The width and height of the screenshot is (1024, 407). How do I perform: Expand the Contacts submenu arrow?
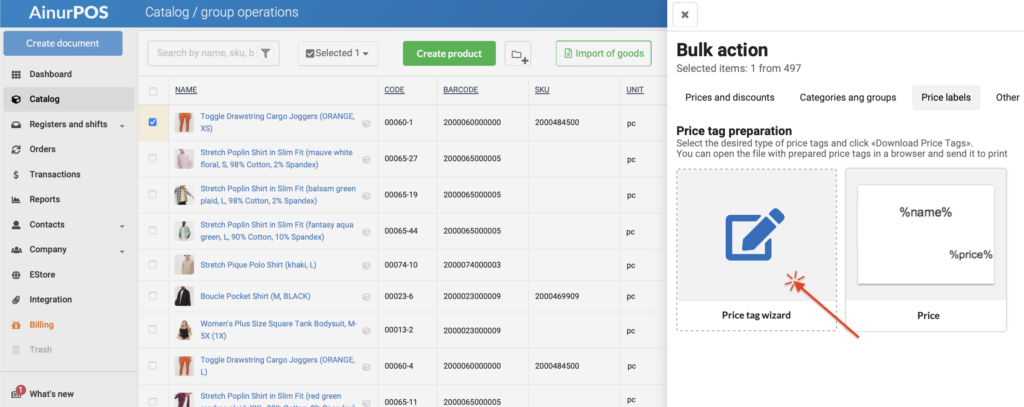point(122,226)
